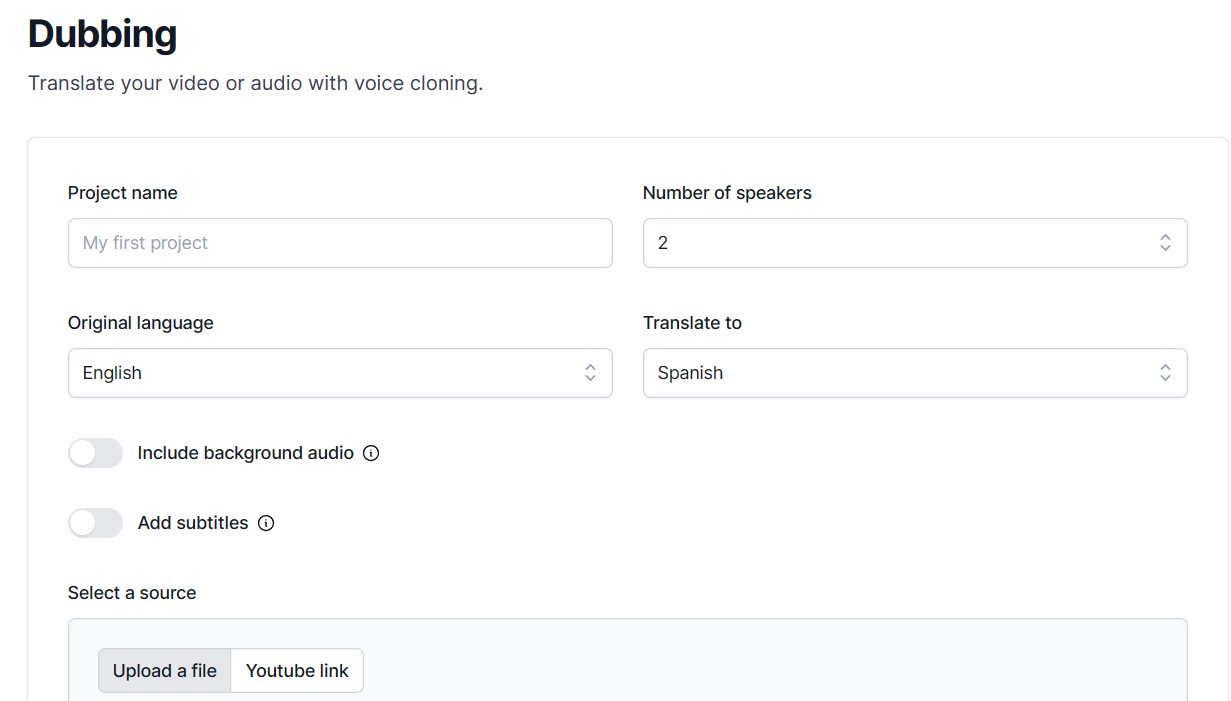Viewport: 1231px width, 701px height.
Task: Click the Include background audio label text
Action: pos(245,453)
